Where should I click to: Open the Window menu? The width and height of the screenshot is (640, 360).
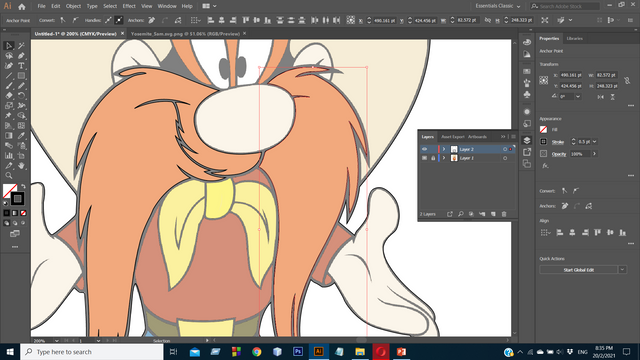(167, 6)
